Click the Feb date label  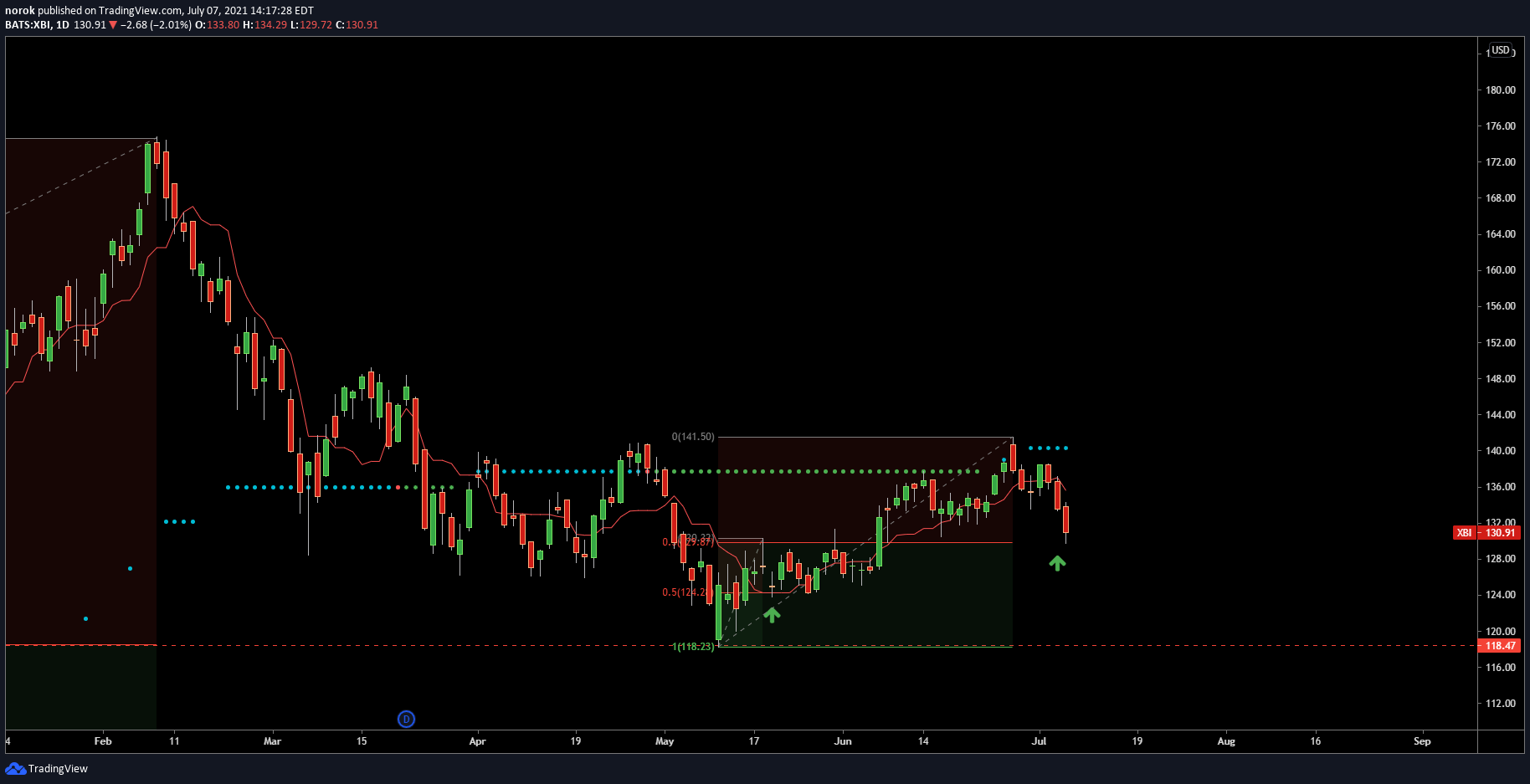click(x=103, y=740)
